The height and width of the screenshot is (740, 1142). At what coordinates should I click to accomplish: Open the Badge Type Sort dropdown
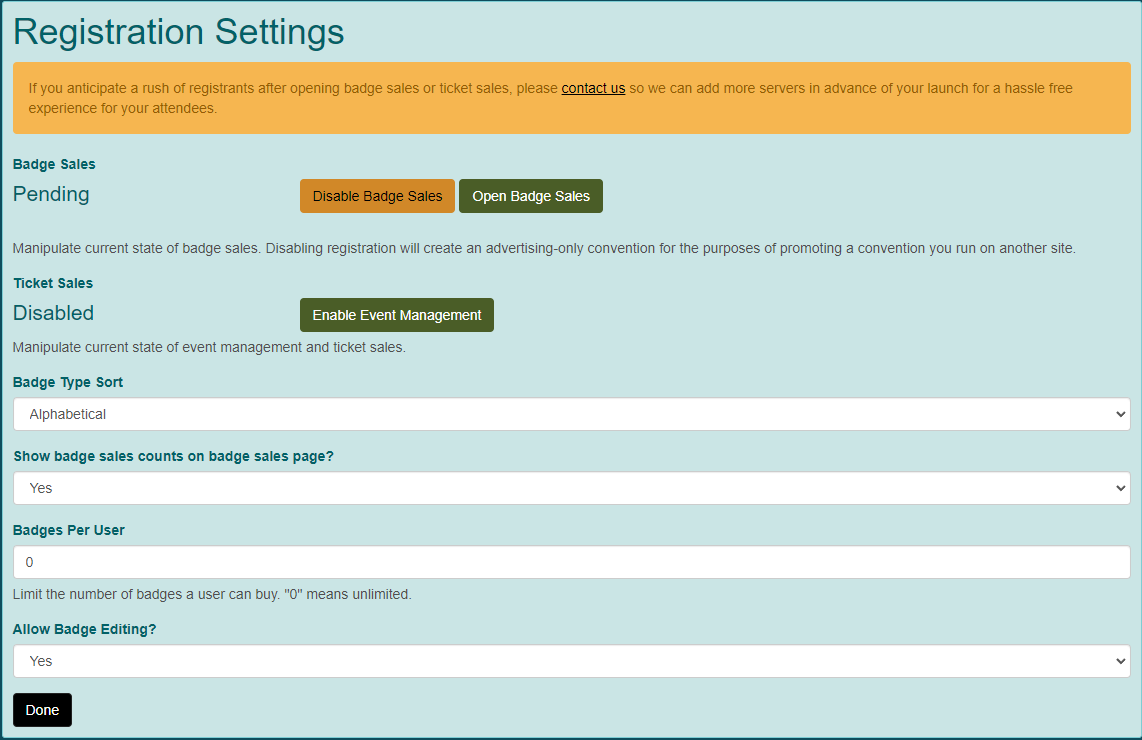(x=572, y=414)
